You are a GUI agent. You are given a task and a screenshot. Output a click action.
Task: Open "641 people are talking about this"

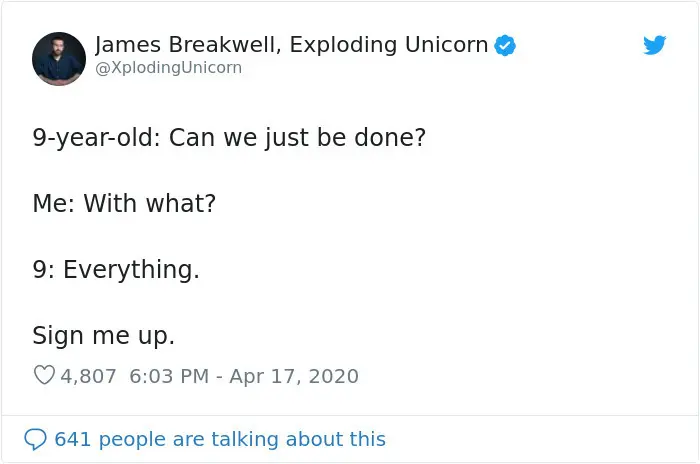click(x=219, y=439)
